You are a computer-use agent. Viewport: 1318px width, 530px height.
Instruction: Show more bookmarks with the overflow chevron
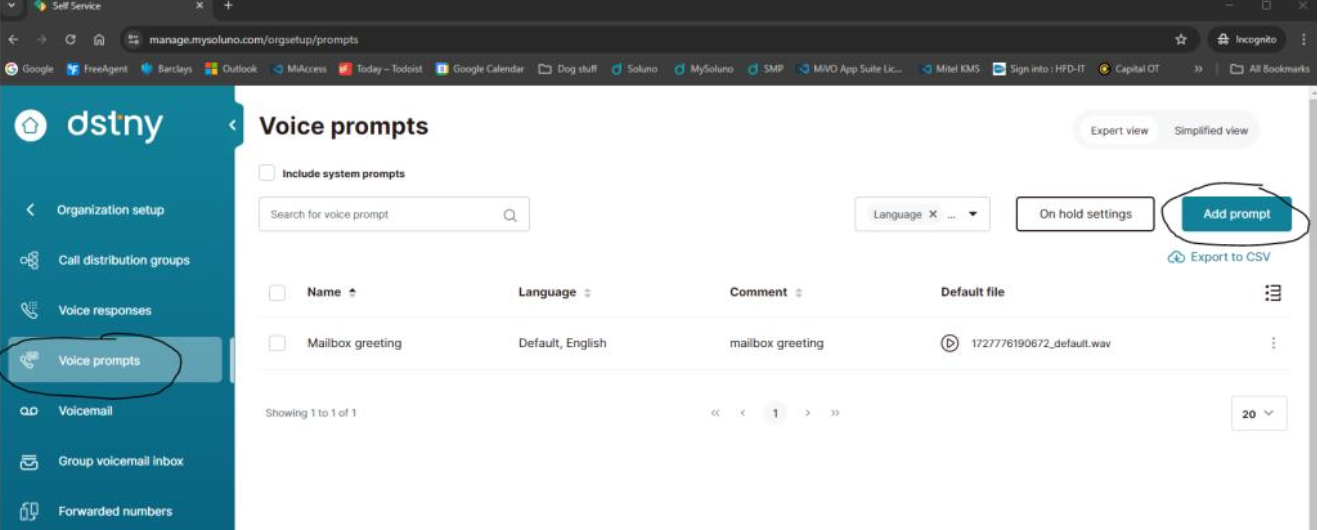click(x=1198, y=69)
